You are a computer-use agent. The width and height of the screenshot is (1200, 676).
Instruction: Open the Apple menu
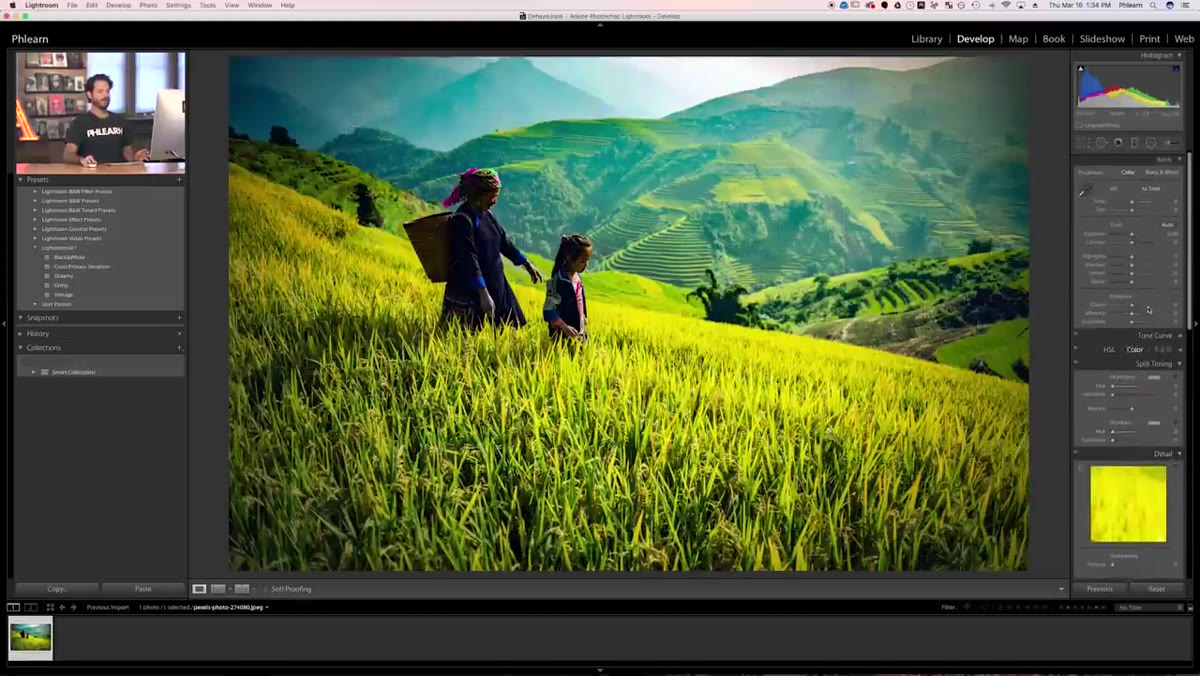(13, 5)
